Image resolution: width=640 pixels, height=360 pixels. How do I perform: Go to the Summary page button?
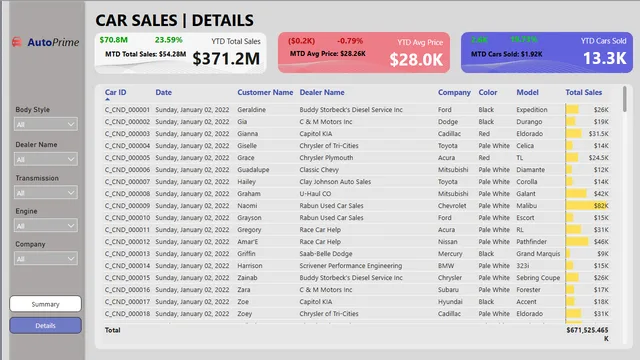coord(45,304)
